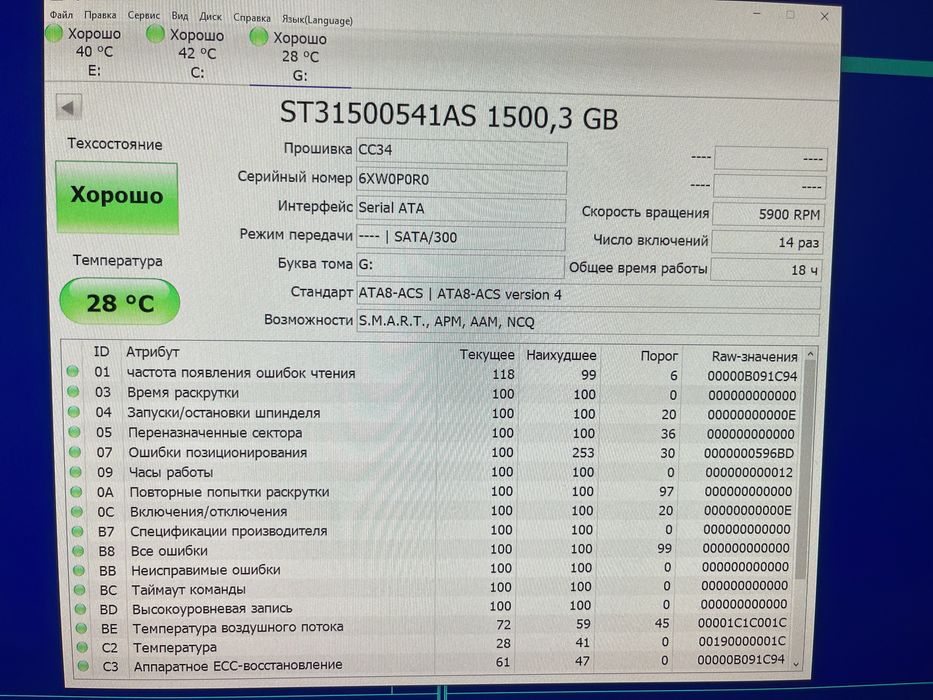Click the Возможности field S.M.A.R.T., APM, AAM, NCQ
Viewport: 933px width, 700px height.
[588, 323]
